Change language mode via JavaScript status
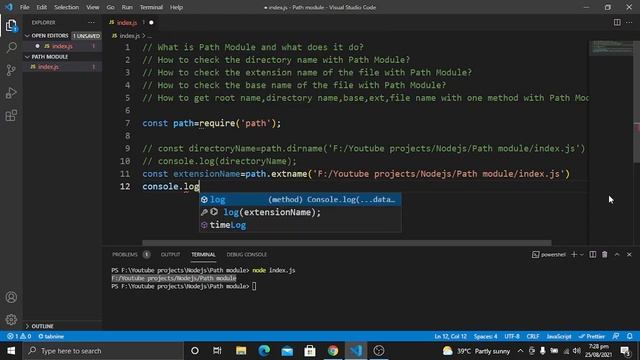640x360 pixels. tap(559, 336)
